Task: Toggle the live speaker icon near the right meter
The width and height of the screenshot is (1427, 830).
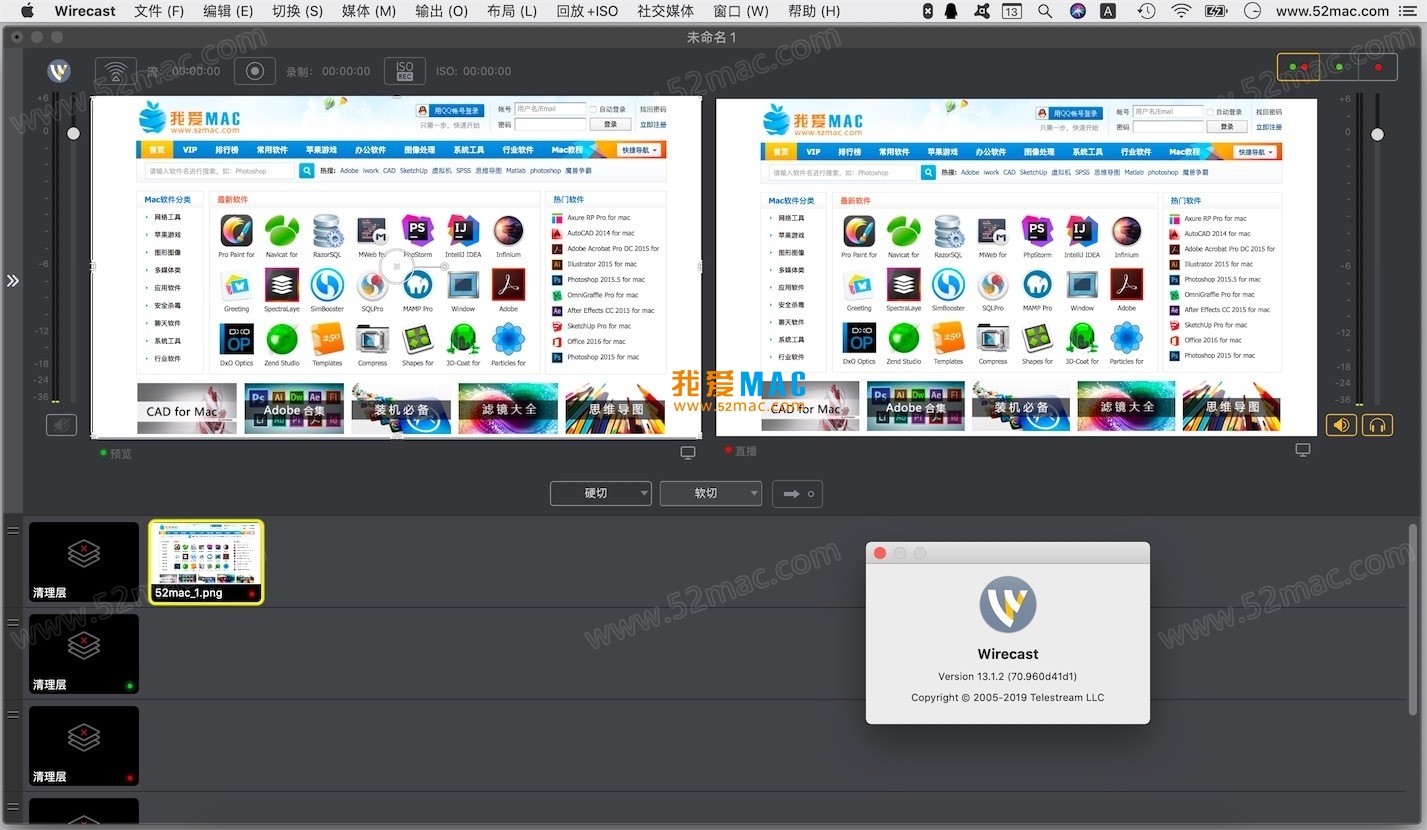Action: pos(1341,424)
